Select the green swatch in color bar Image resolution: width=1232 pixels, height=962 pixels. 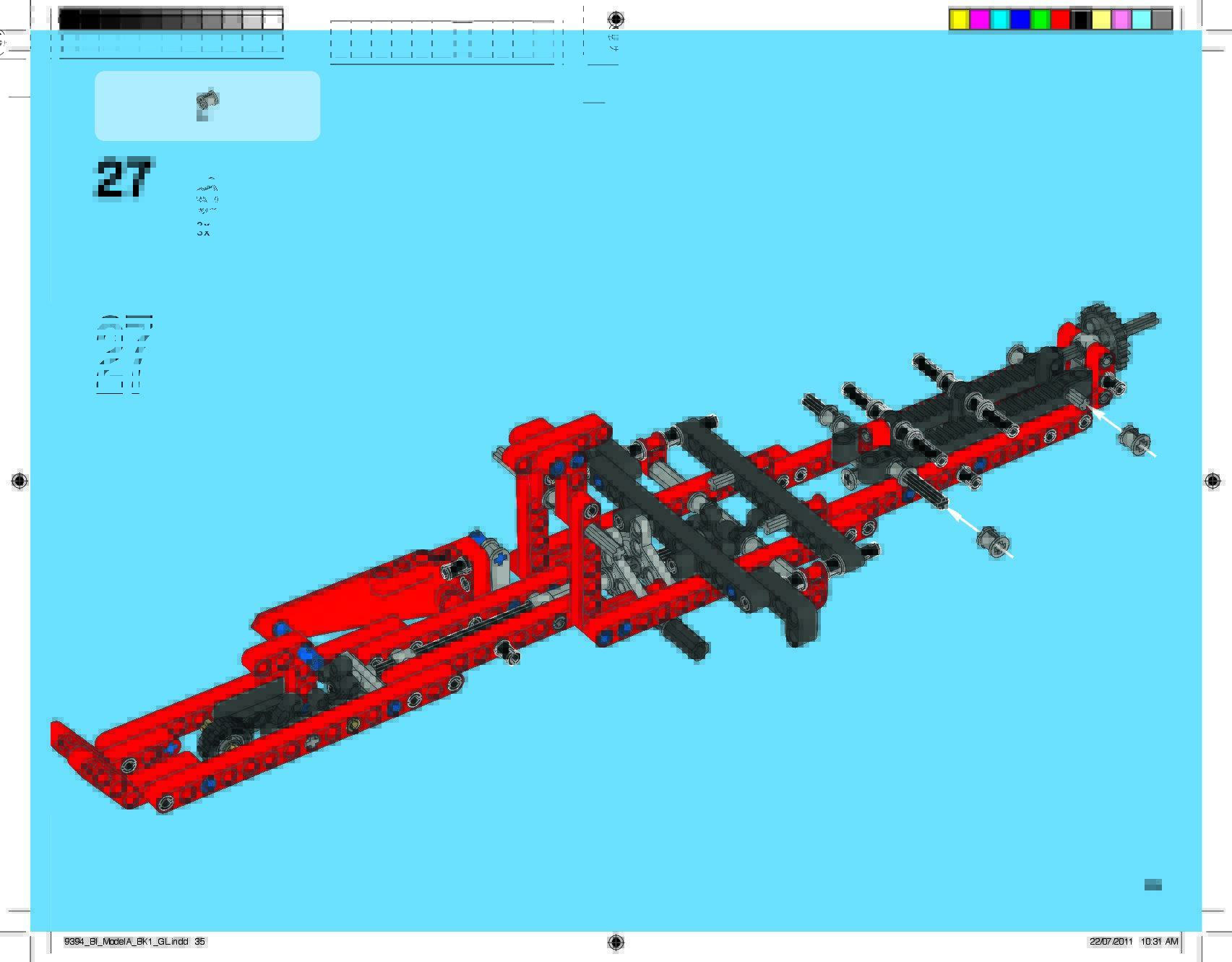(x=1040, y=20)
